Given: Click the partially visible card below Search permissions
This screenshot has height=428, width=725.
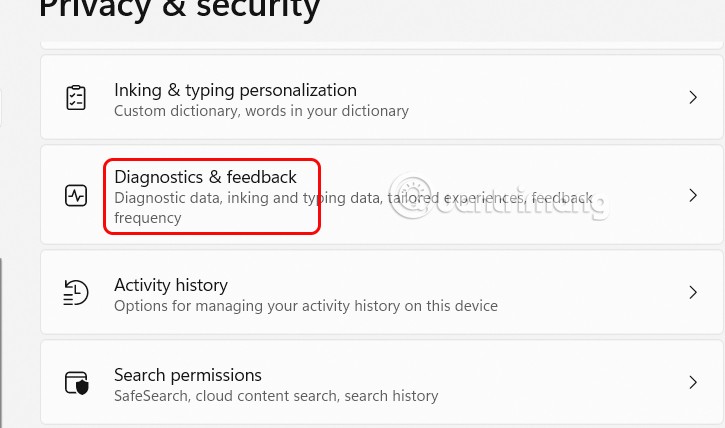Looking at the screenshot, I should click(x=380, y=425).
